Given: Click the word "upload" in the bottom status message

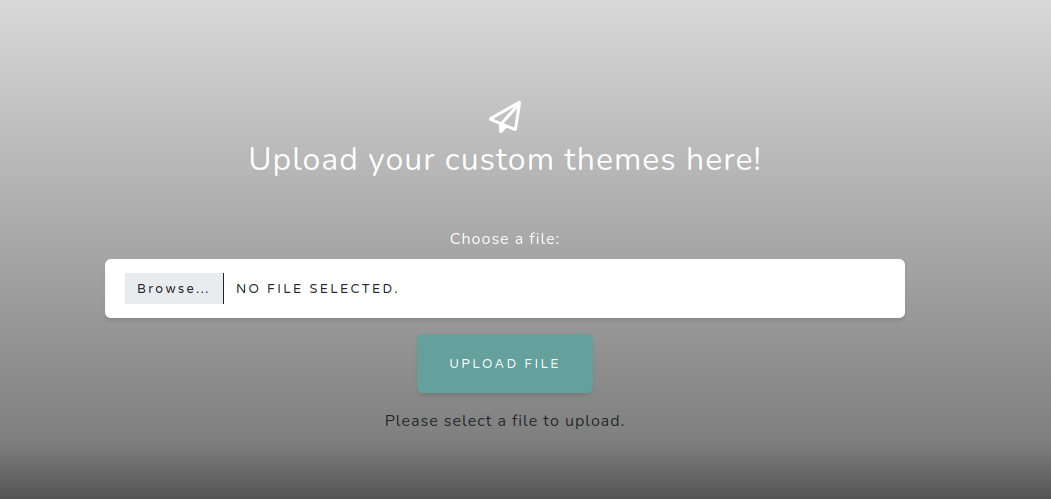Looking at the screenshot, I should (x=593, y=421).
